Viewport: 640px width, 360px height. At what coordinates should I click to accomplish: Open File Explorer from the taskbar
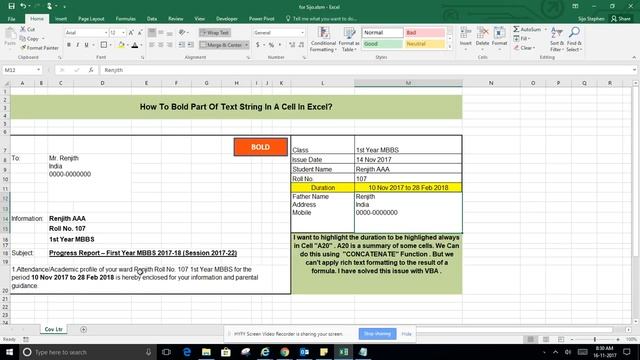click(206, 352)
